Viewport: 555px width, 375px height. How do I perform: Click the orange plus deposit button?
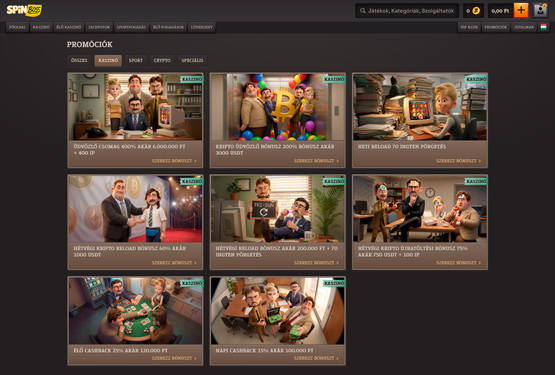pos(521,11)
